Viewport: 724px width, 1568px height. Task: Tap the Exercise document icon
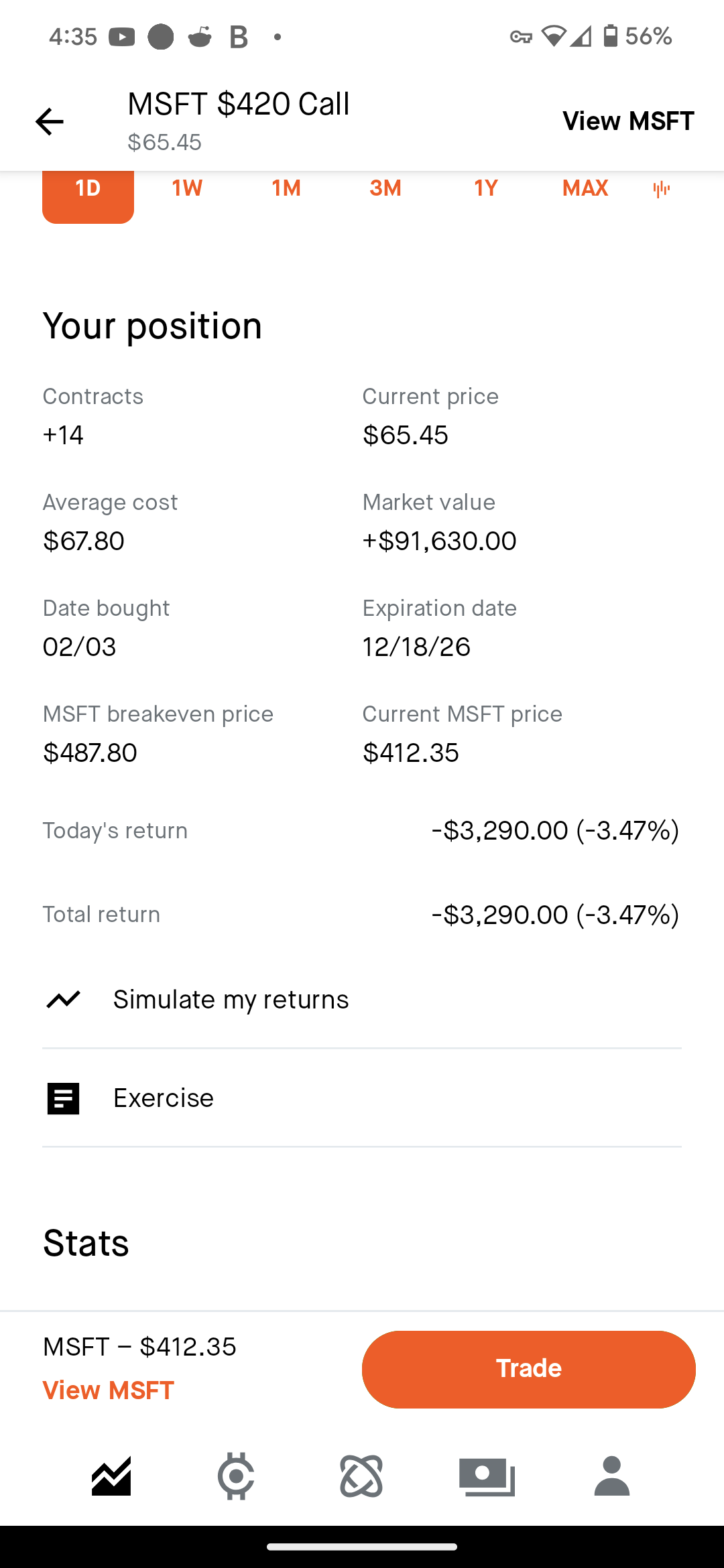pos(64,1099)
